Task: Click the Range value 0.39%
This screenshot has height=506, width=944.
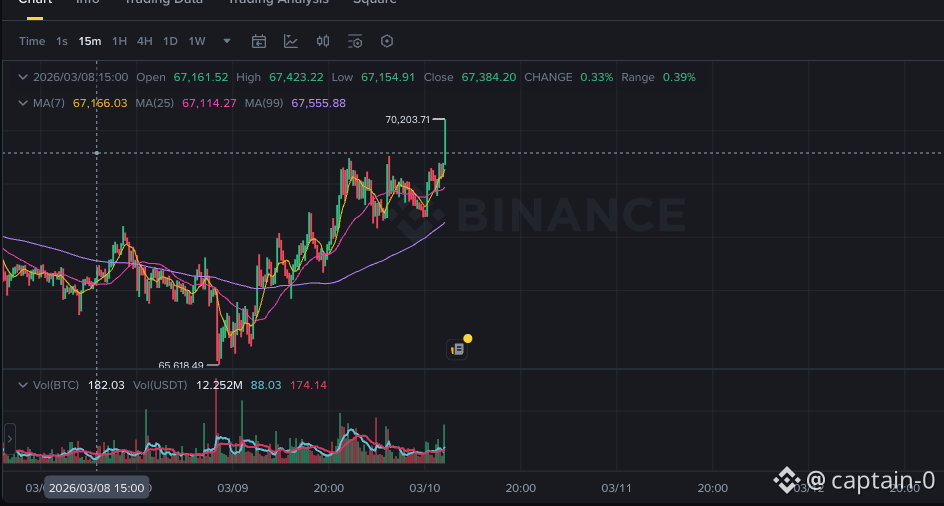Action: click(679, 77)
